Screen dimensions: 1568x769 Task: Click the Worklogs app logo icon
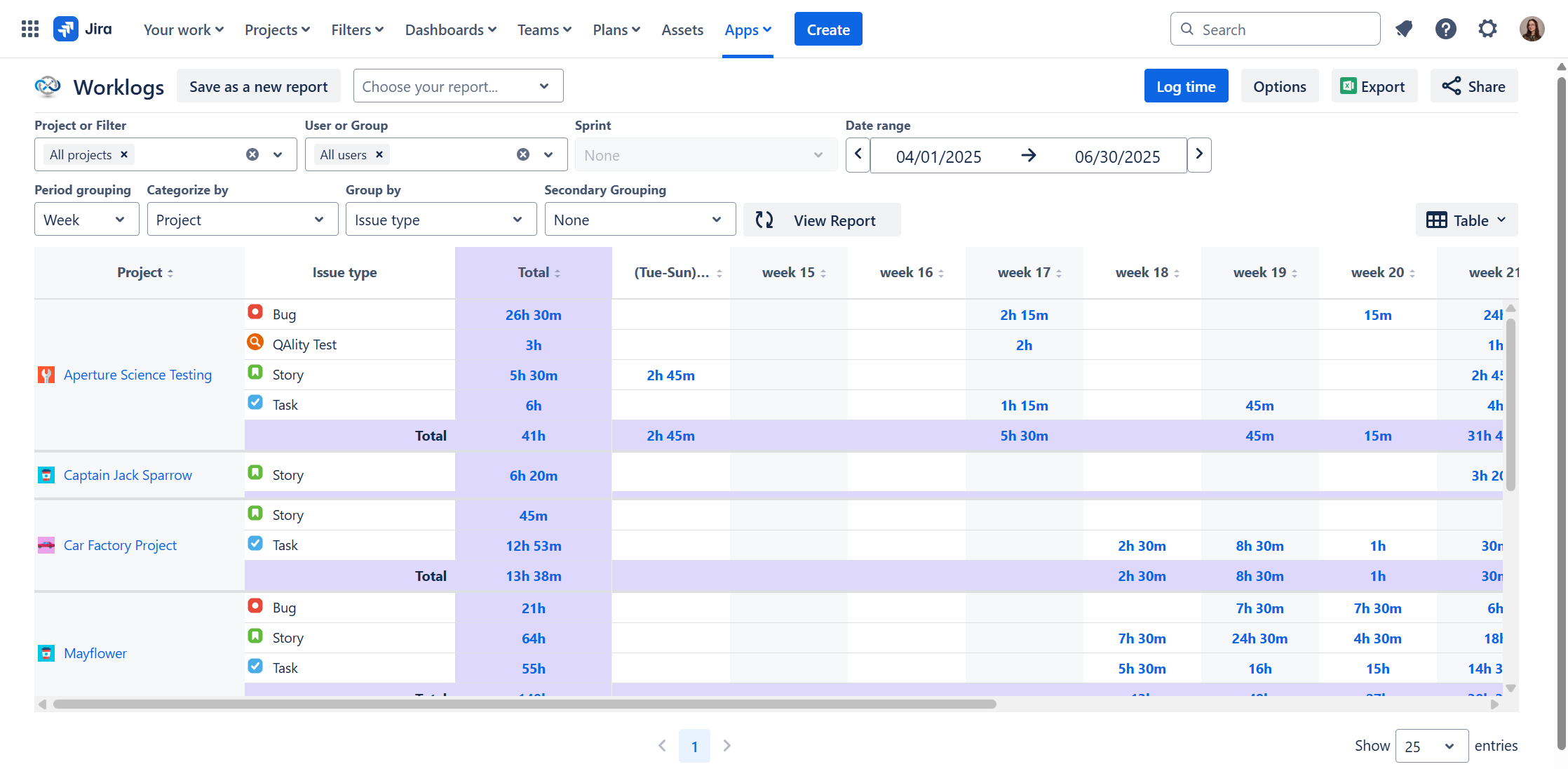point(48,86)
